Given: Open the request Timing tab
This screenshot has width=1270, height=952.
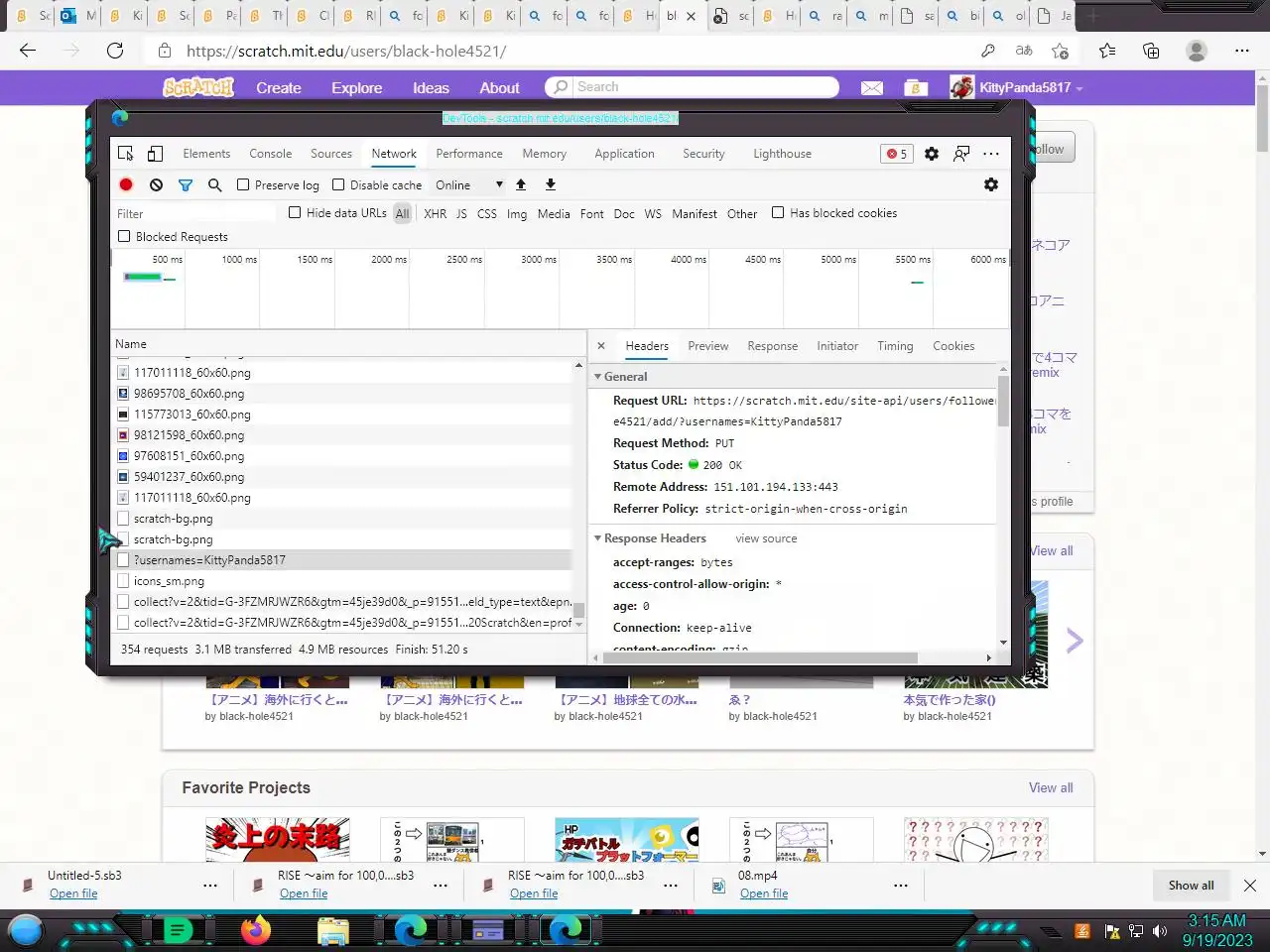Looking at the screenshot, I should point(895,346).
